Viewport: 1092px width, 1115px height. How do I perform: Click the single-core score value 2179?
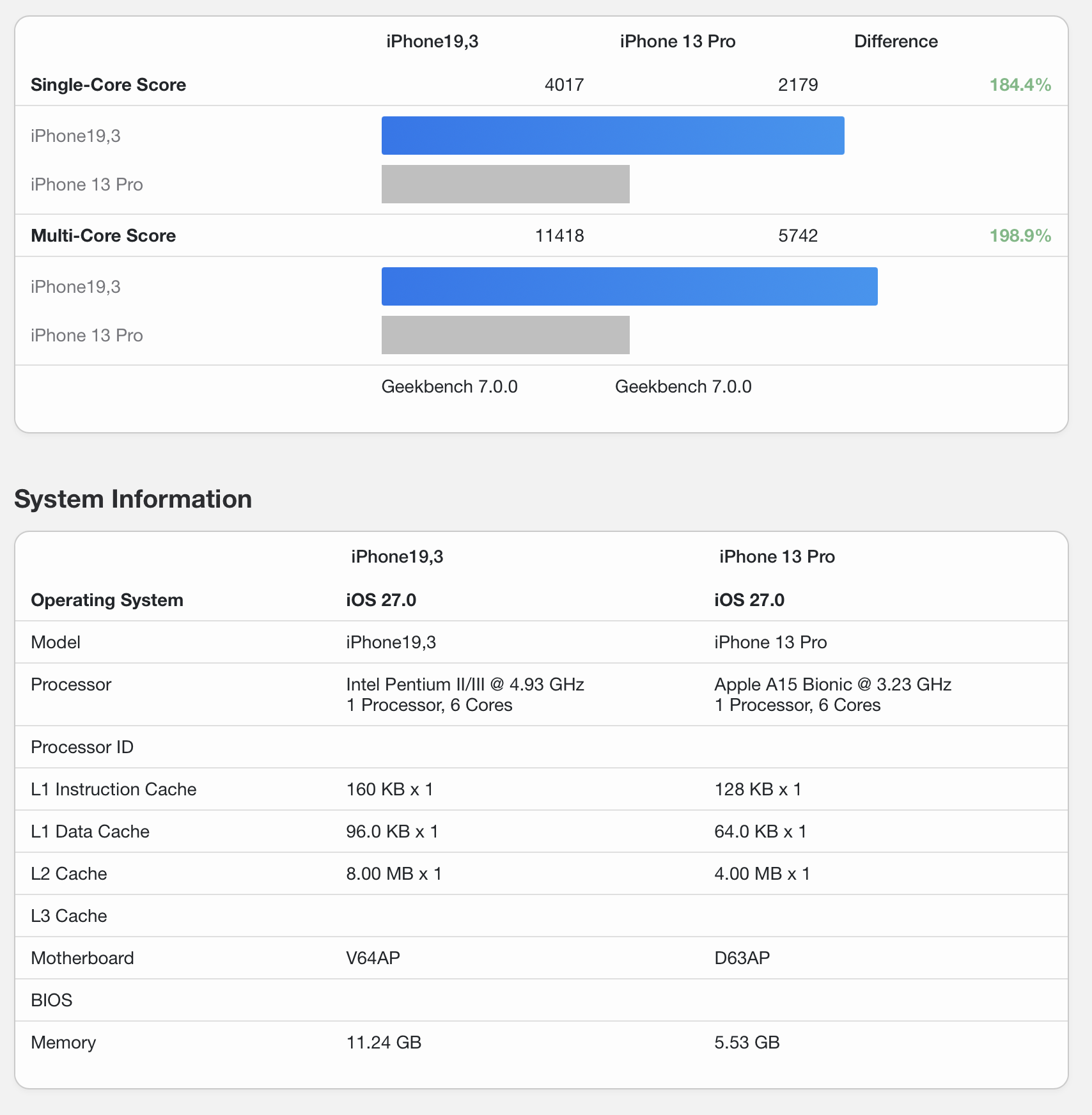(x=798, y=85)
